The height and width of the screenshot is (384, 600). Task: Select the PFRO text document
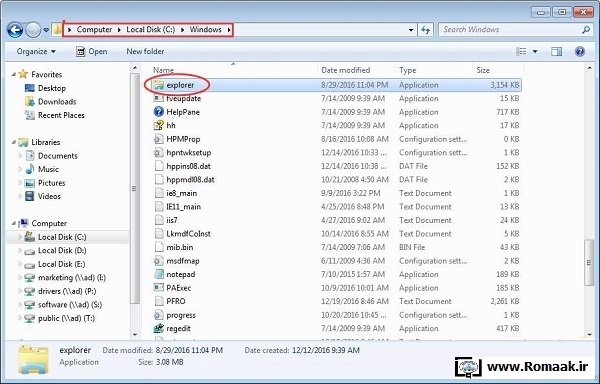pyautogui.click(x=170, y=301)
